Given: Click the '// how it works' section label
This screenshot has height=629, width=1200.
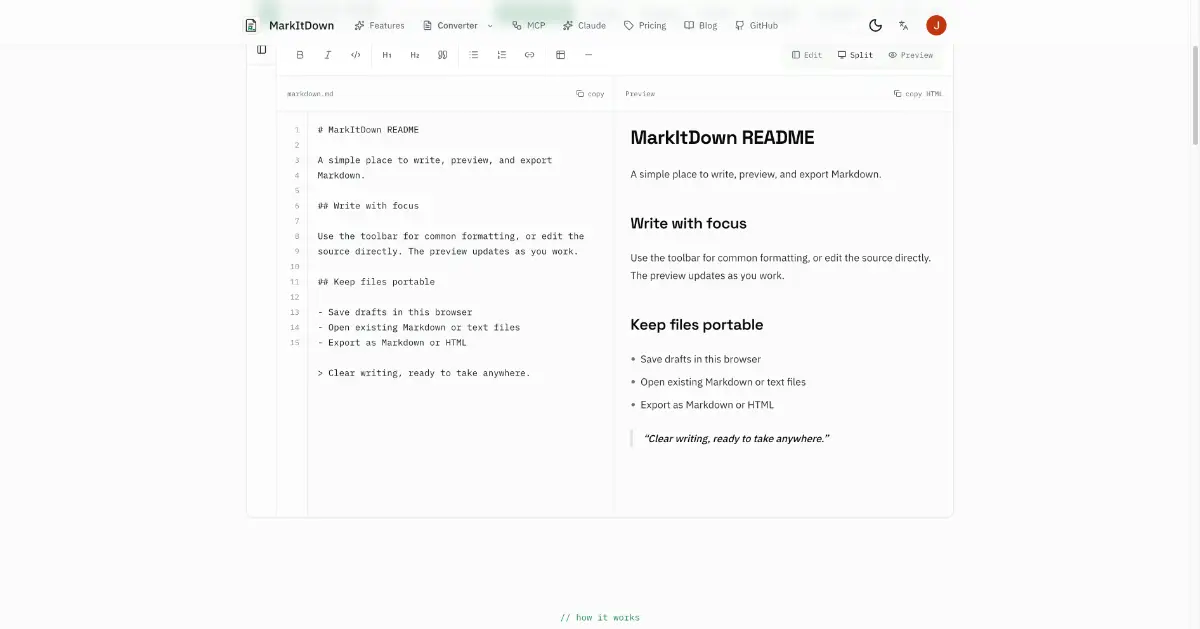Looking at the screenshot, I should point(600,617).
